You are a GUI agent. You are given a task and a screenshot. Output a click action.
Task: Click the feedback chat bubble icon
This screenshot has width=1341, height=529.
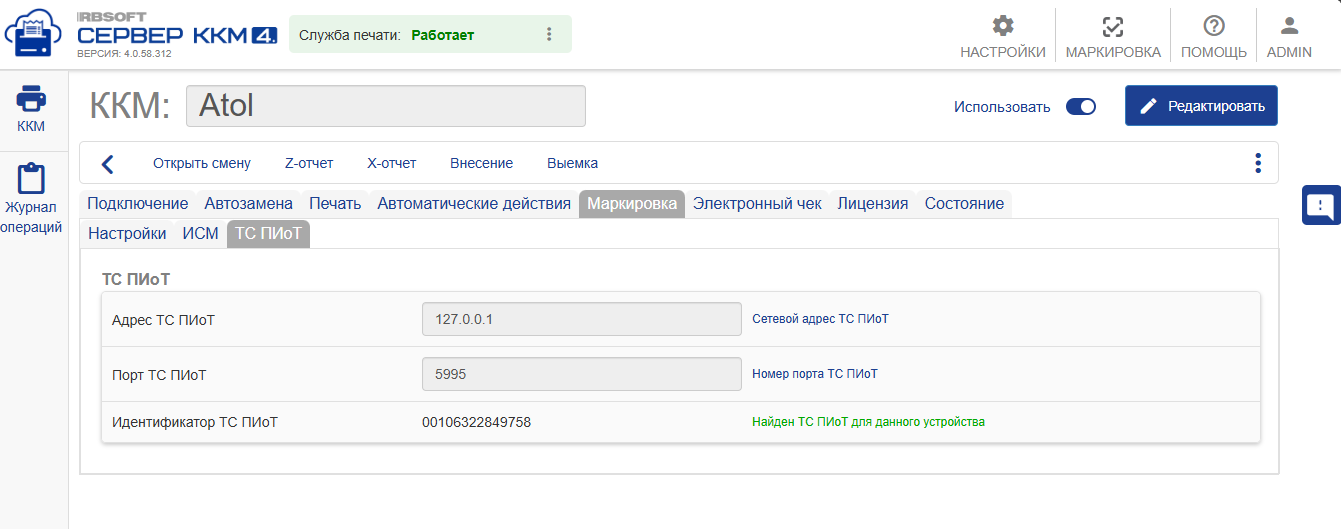(x=1321, y=205)
